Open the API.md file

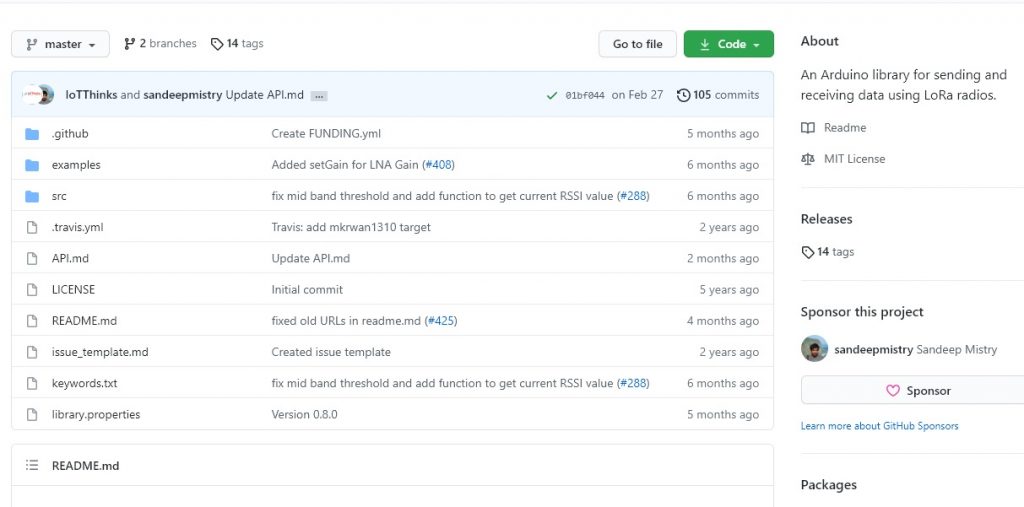pyautogui.click(x=70, y=258)
